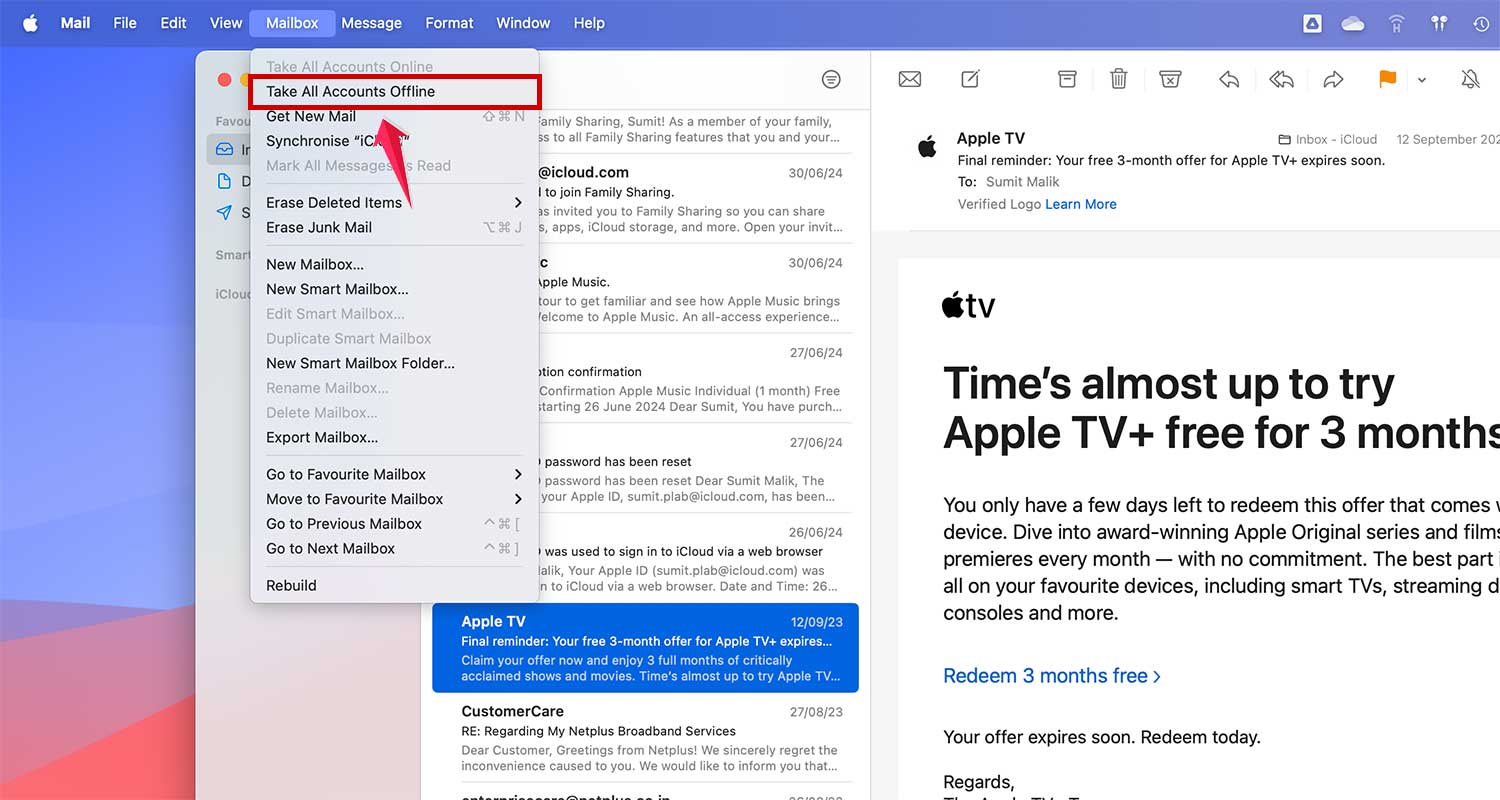Open the Compose new message icon
Image resolution: width=1500 pixels, height=800 pixels.
(x=967, y=79)
